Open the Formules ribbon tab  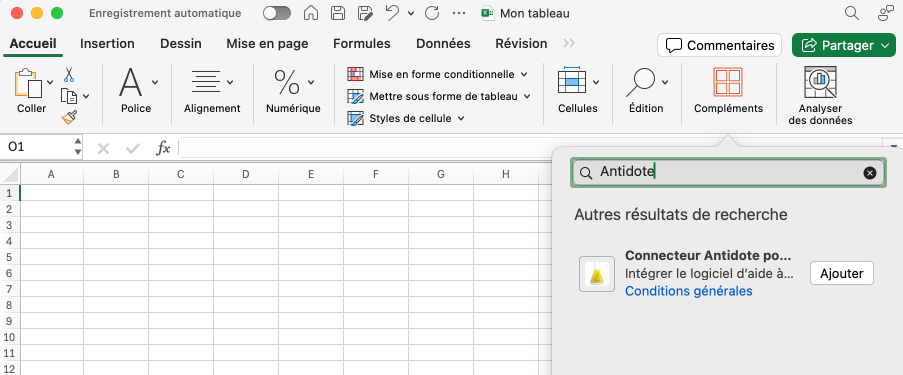coord(362,44)
